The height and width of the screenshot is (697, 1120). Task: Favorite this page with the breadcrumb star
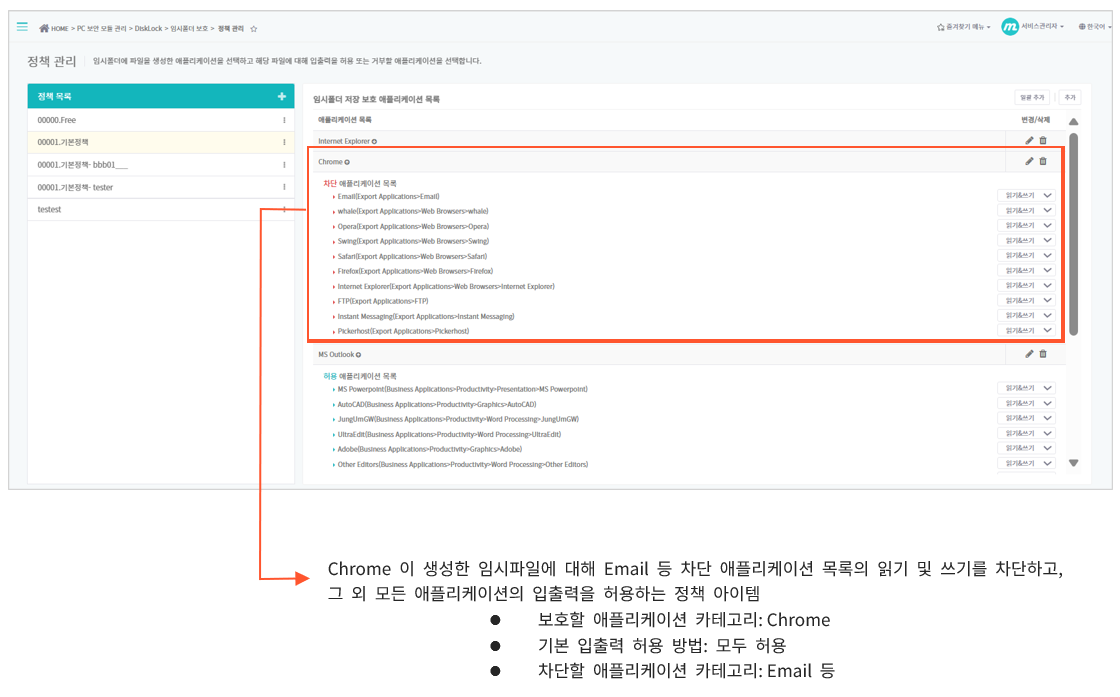[254, 29]
